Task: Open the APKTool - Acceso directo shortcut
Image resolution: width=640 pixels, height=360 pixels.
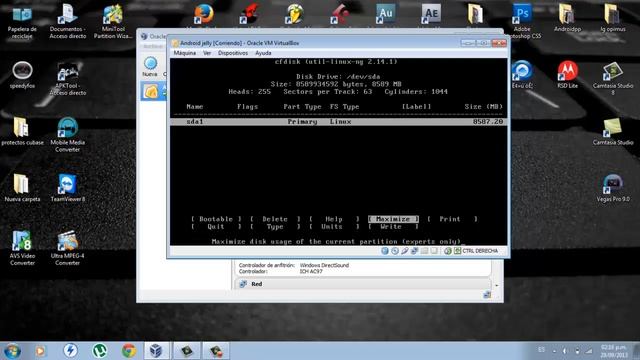Action: [x=68, y=78]
